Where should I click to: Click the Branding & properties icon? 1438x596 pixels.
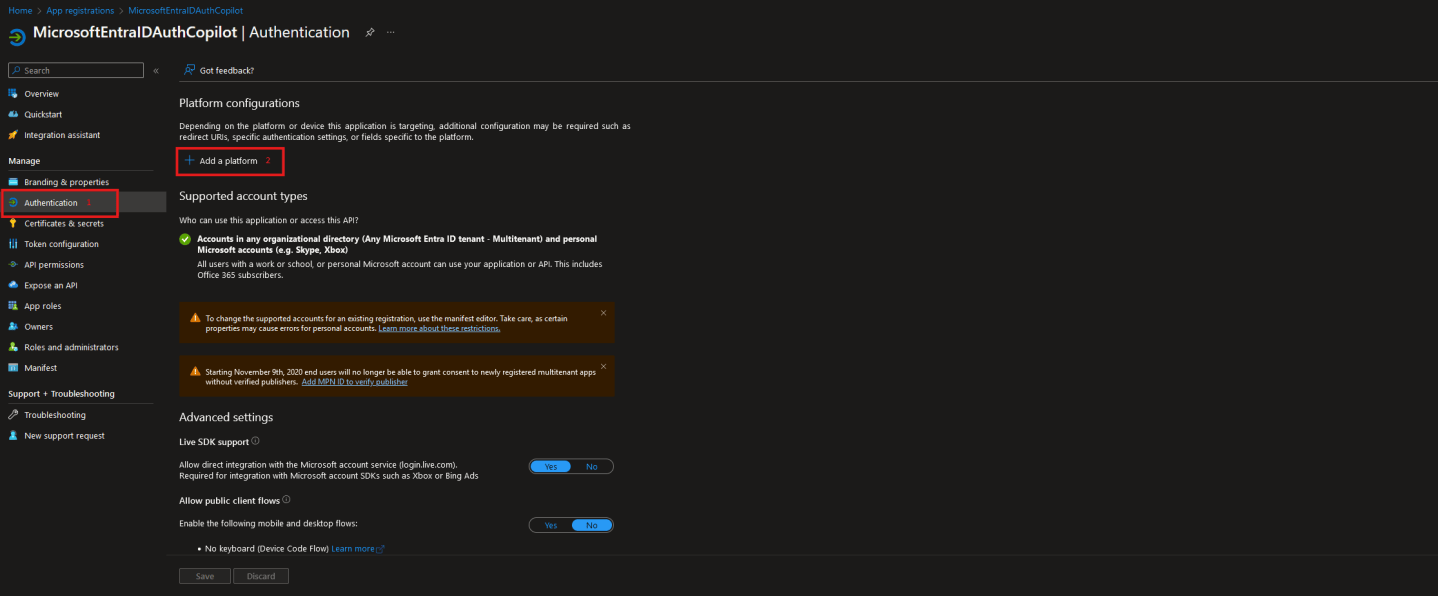13,182
